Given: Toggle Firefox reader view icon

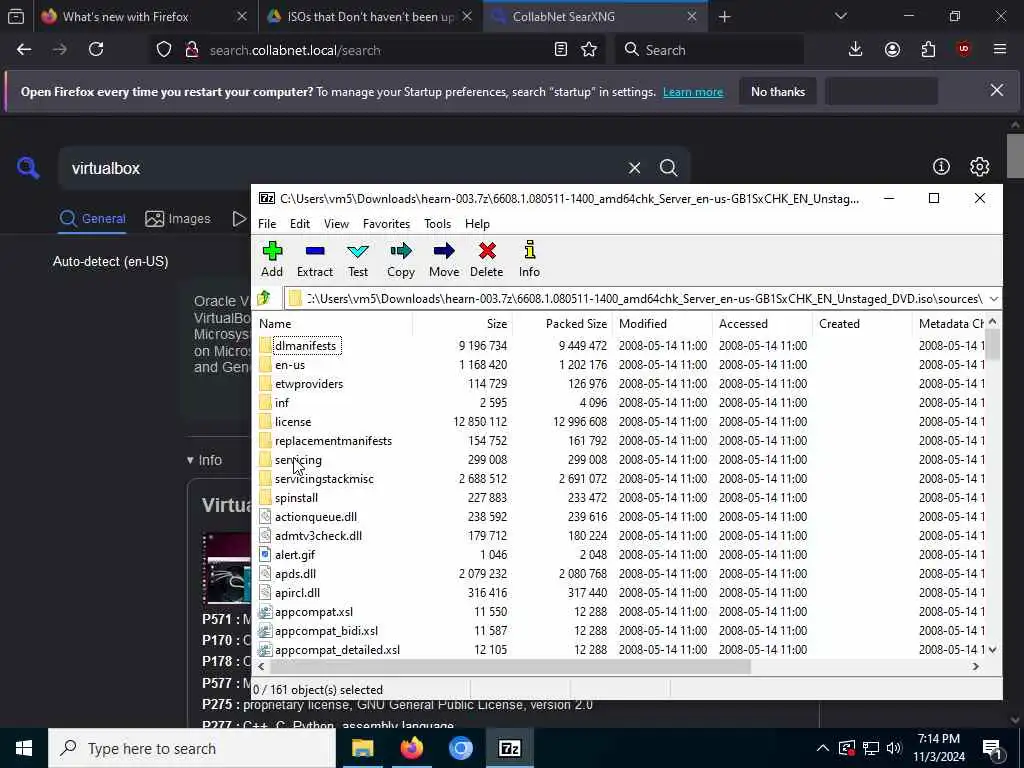Looking at the screenshot, I should click(560, 50).
